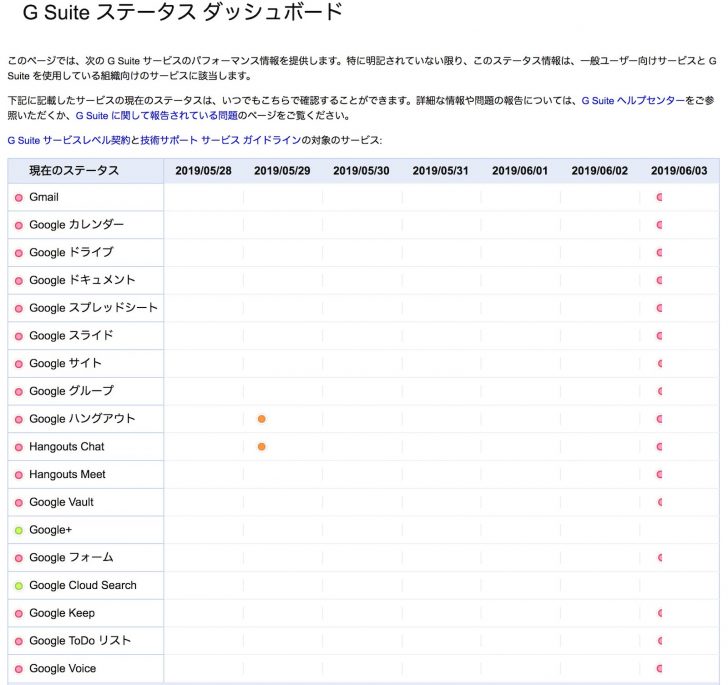Click Hangouts Meet current status dot

click(x=19, y=475)
